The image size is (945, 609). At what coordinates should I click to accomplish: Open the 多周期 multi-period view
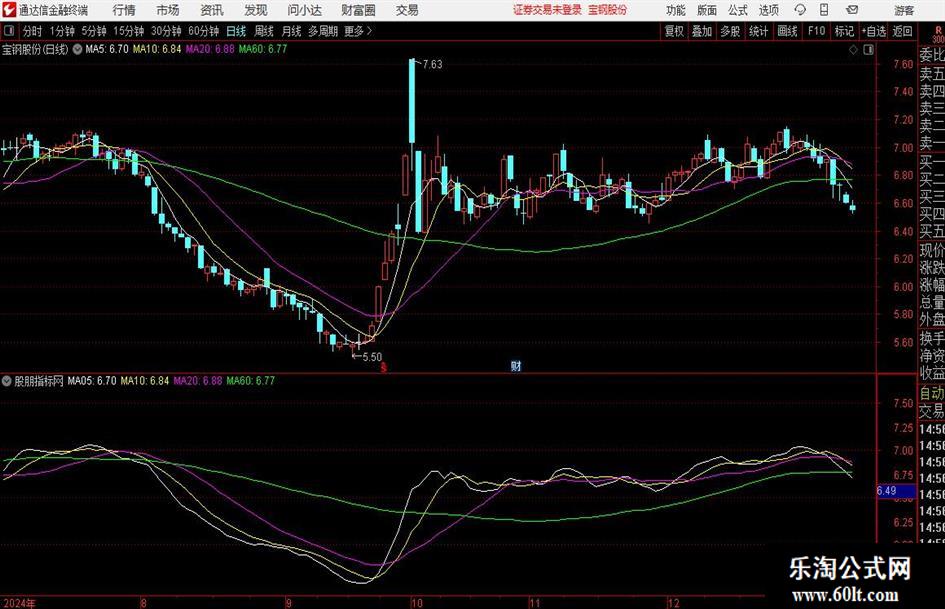point(323,31)
